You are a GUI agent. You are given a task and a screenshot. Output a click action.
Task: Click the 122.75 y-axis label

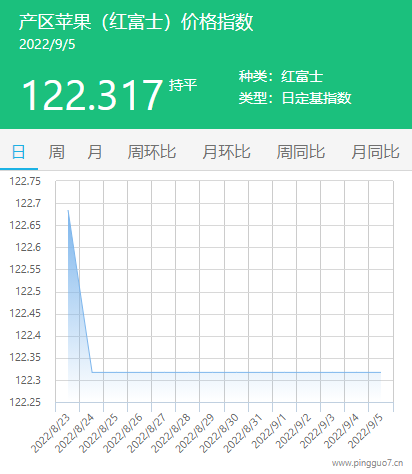tap(25, 181)
